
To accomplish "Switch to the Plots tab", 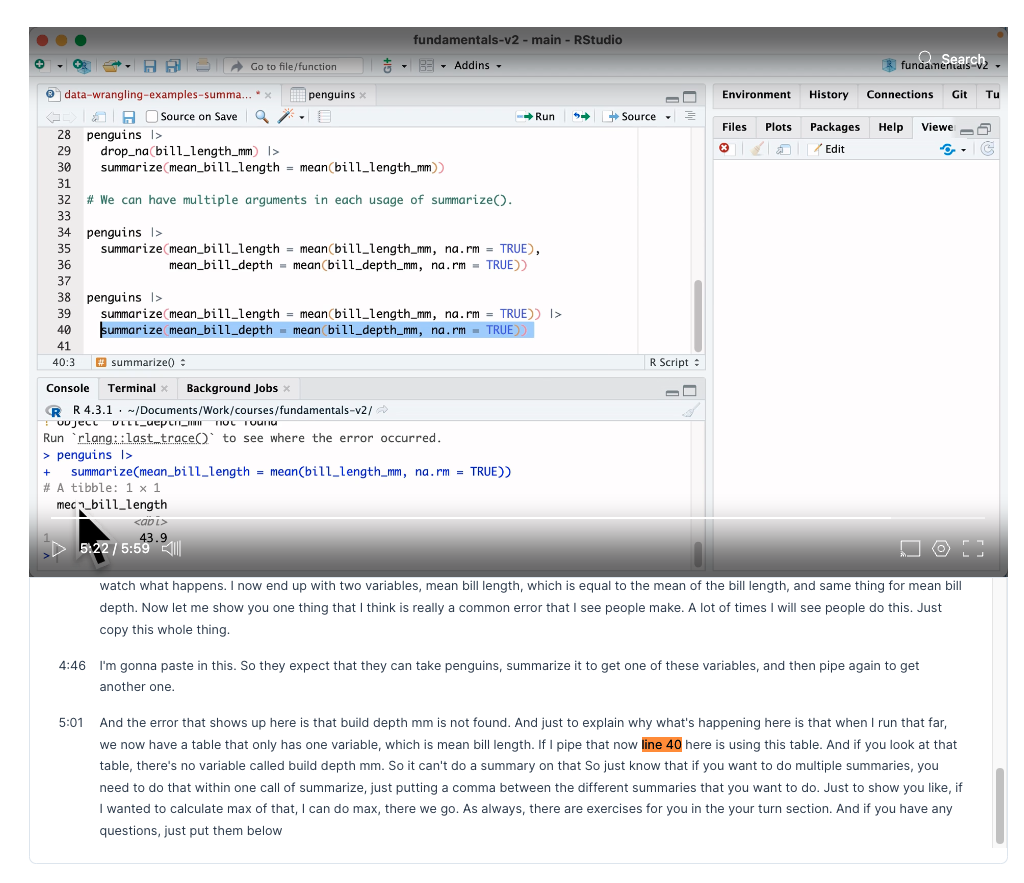I will [x=778, y=127].
